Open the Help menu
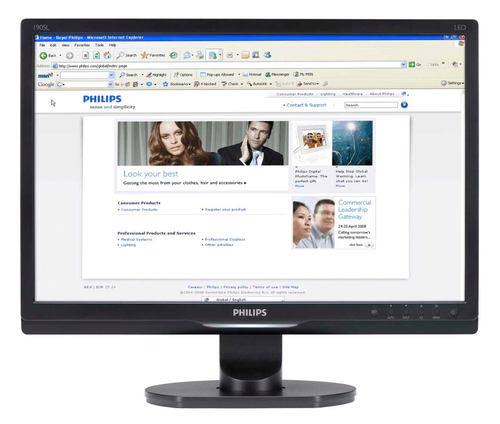This screenshot has height=424, width=500. pyautogui.click(x=112, y=45)
